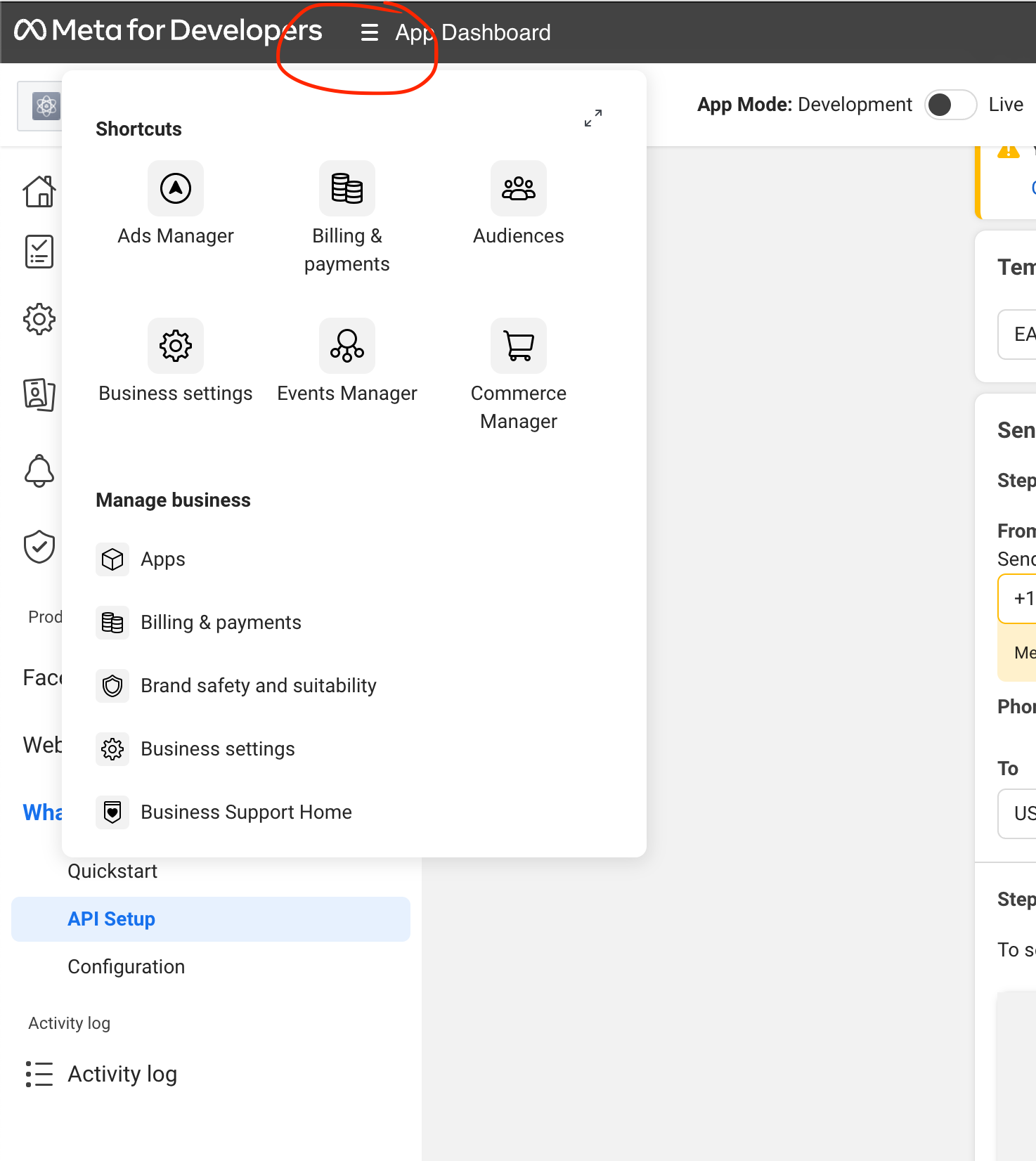Open Quickstart in WhatsApp section
Screen dimensions: 1036x1161
[x=112, y=871]
